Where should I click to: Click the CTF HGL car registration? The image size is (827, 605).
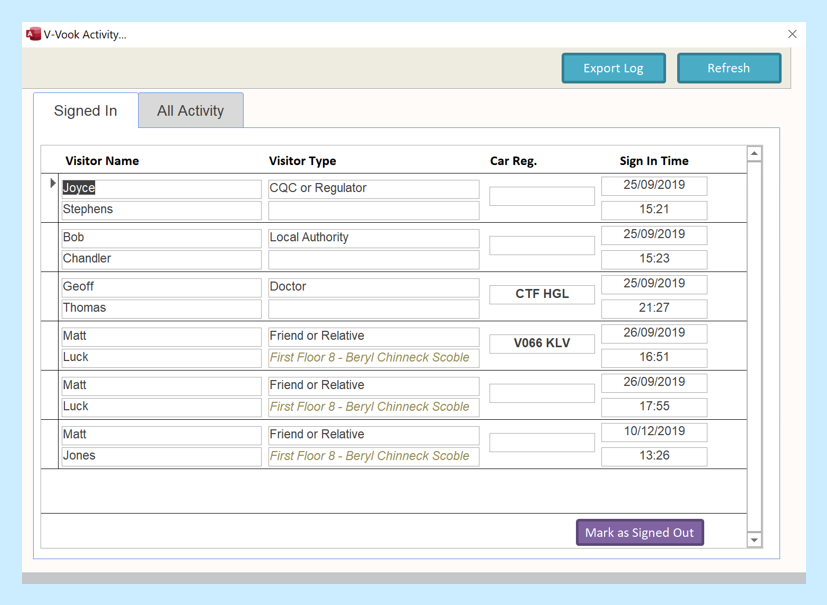[542, 294]
